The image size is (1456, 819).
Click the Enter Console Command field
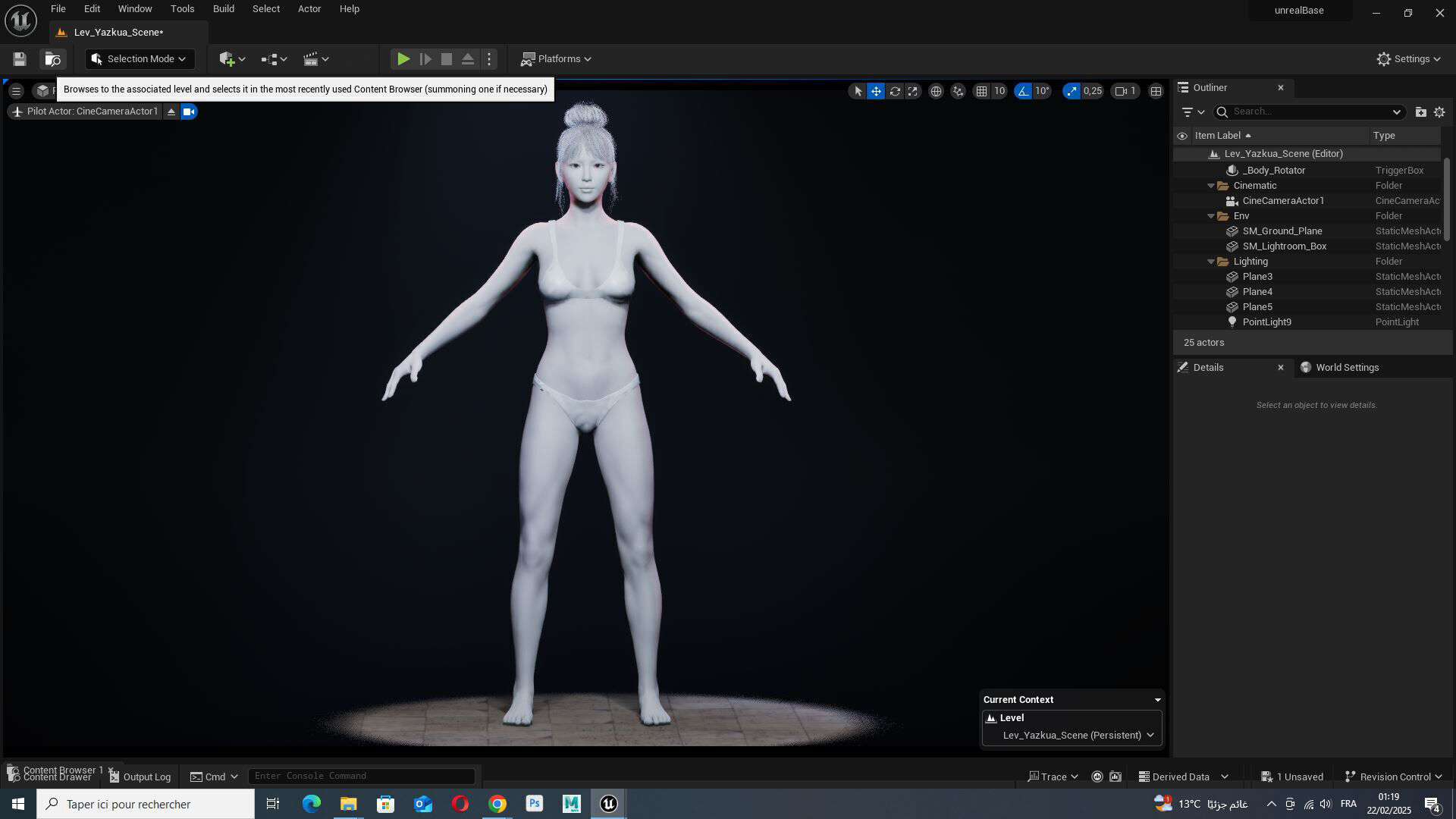[362, 776]
